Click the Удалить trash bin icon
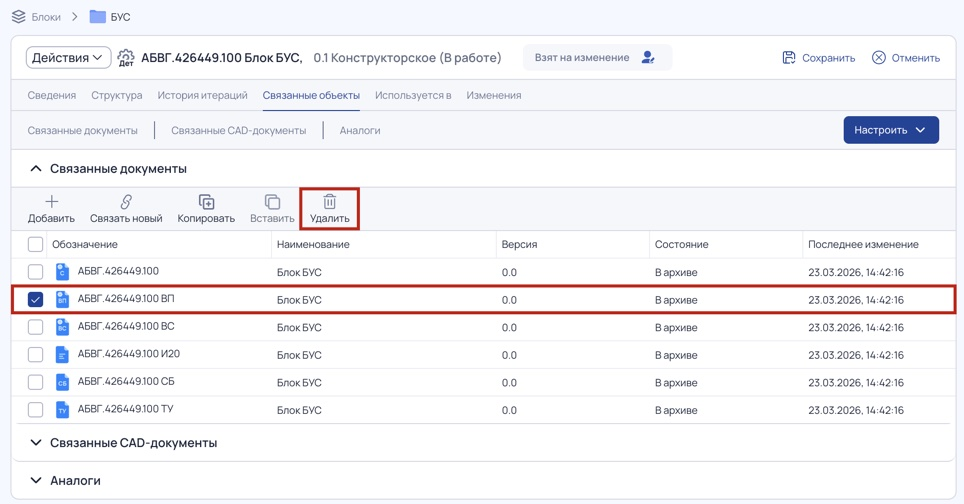The image size is (964, 504). pos(330,202)
